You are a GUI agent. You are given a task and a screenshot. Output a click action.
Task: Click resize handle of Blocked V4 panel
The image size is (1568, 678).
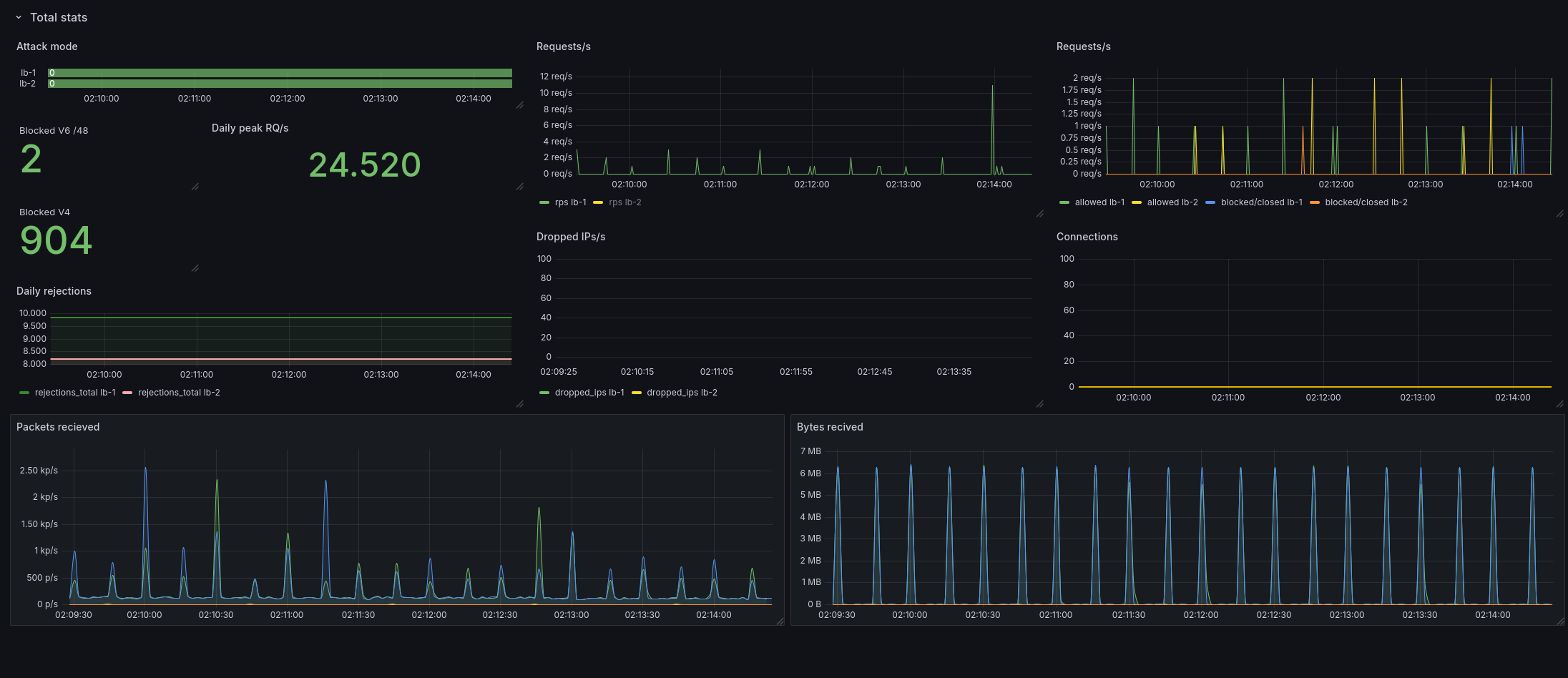pyautogui.click(x=195, y=268)
